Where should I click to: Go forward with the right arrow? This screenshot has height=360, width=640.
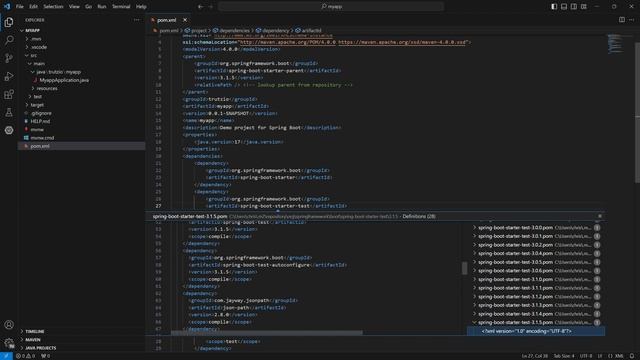211,7
